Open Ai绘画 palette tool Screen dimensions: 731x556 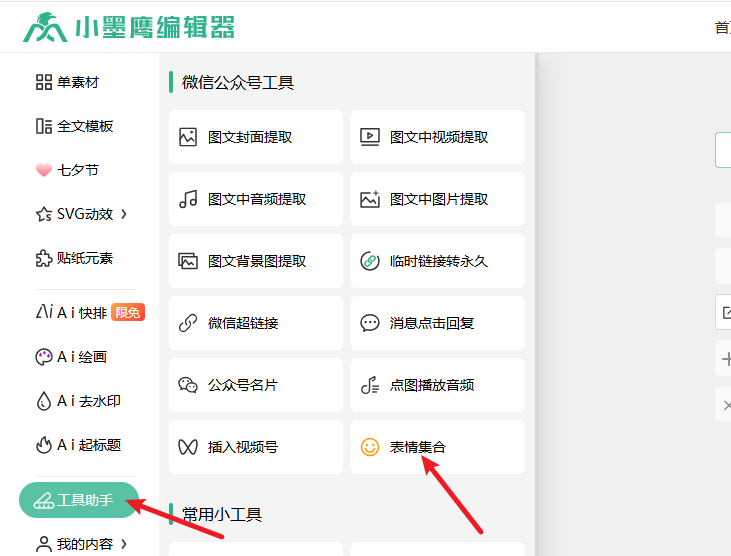[x=71, y=357]
